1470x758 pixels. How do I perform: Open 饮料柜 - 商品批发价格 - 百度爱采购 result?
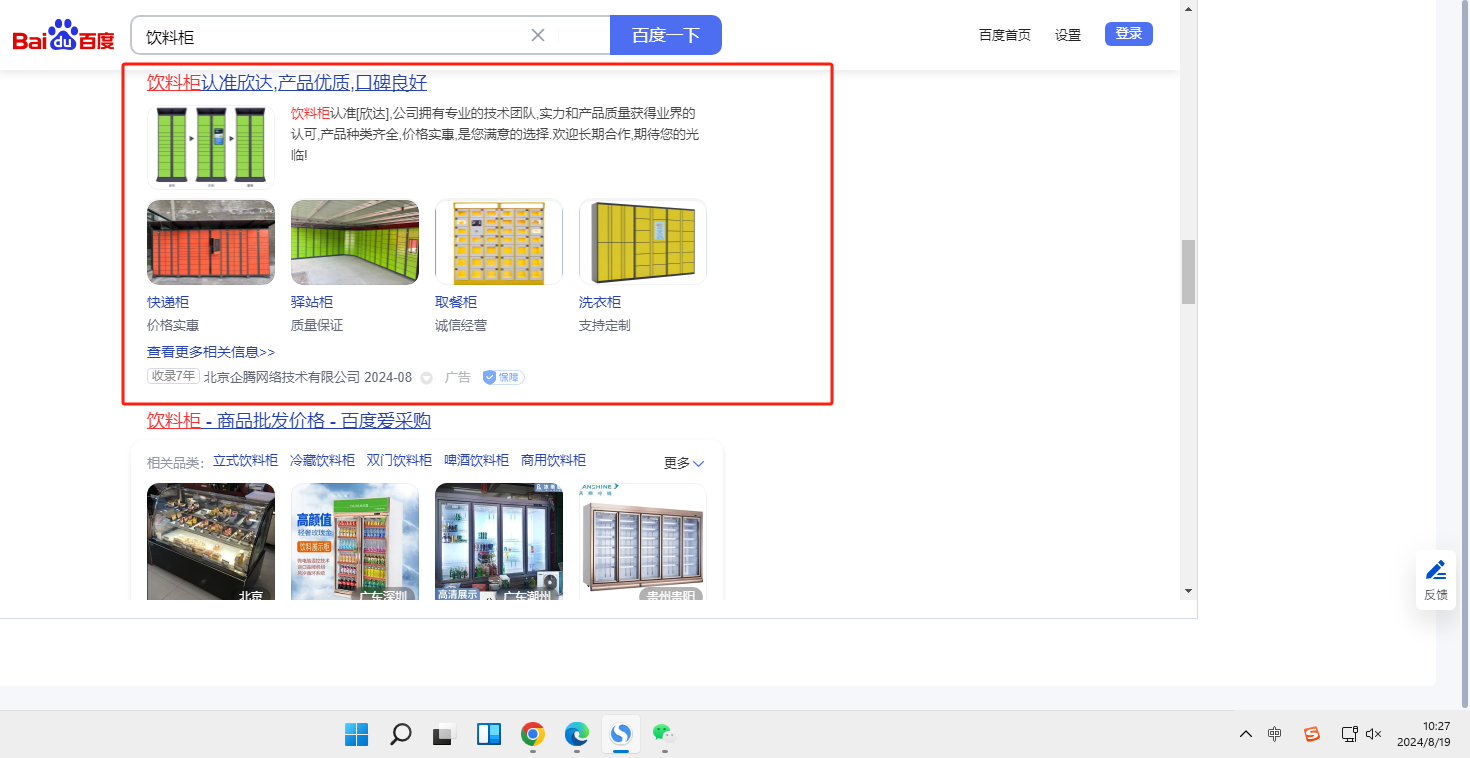289,421
